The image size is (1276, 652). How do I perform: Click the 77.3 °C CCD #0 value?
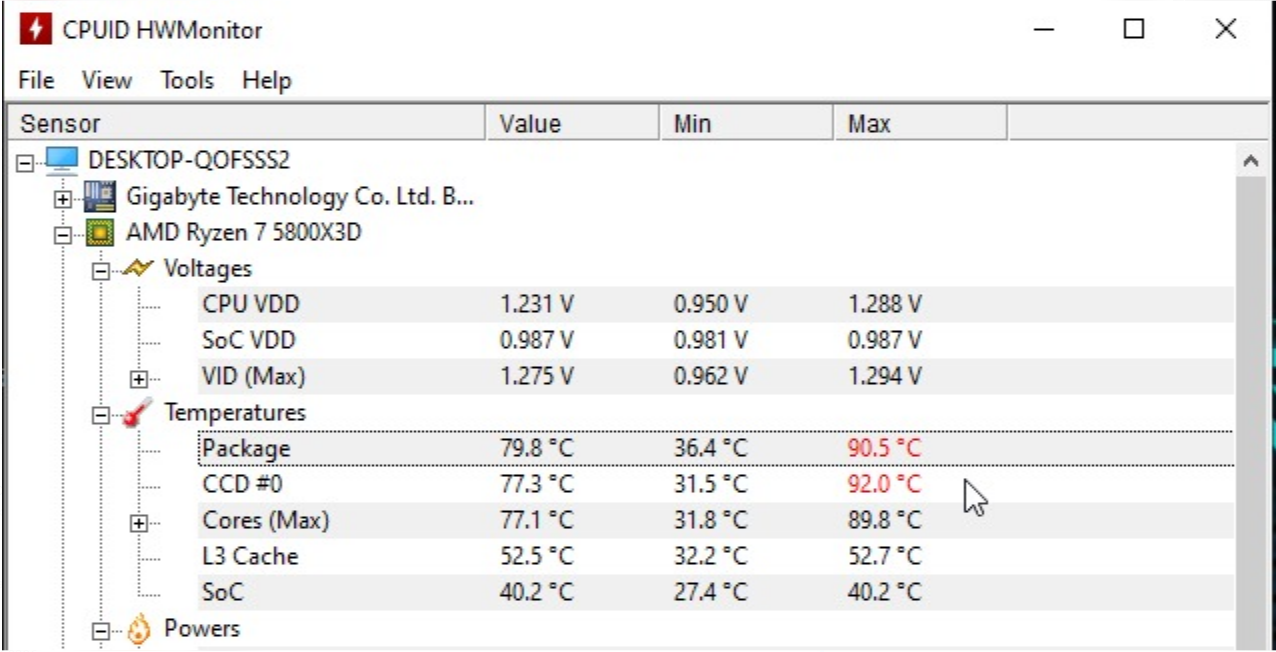coord(537,485)
